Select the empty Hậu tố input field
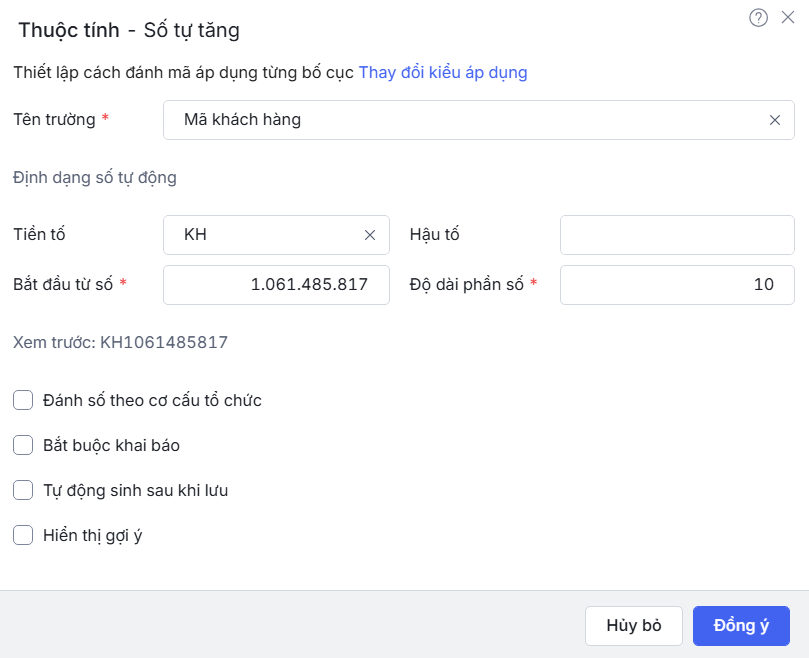 click(x=677, y=235)
